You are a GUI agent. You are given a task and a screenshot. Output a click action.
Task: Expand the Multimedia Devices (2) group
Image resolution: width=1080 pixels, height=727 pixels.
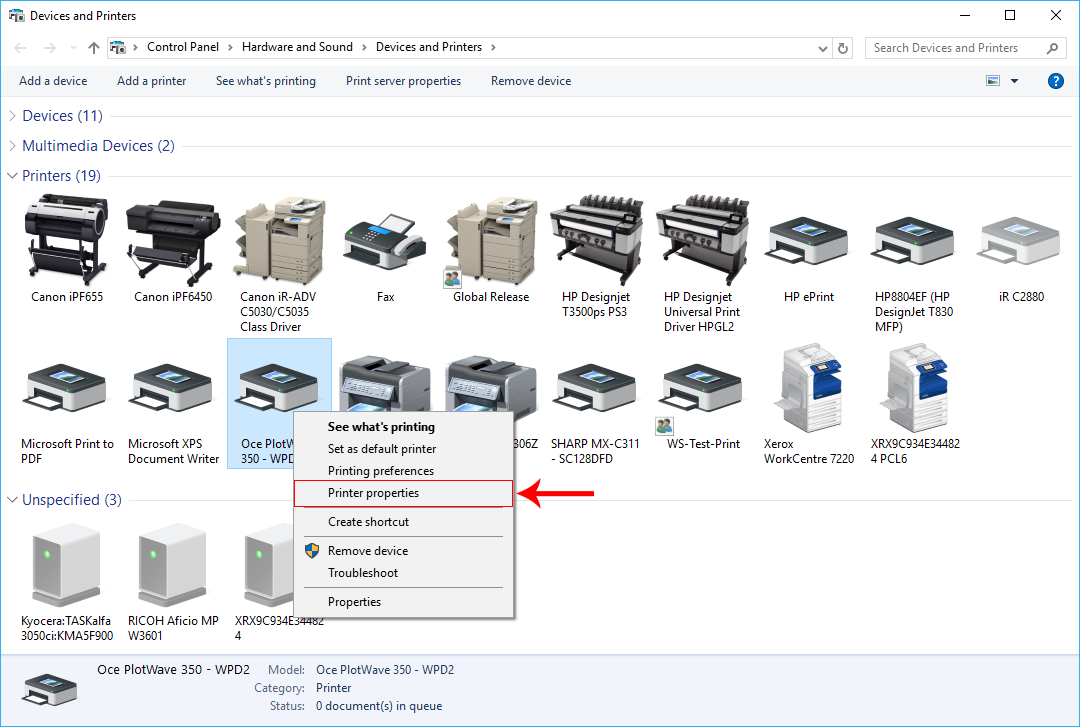tap(12, 146)
